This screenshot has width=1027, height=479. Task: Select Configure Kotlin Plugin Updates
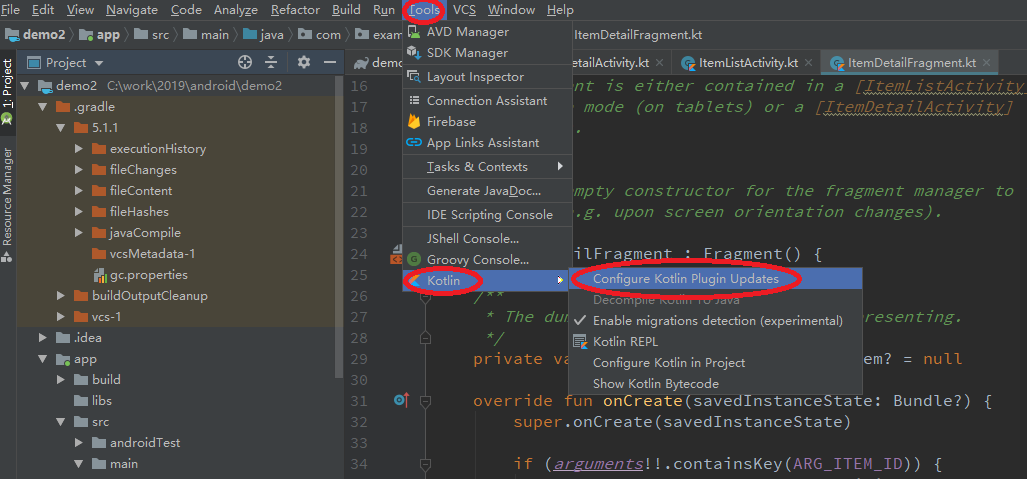[715, 278]
